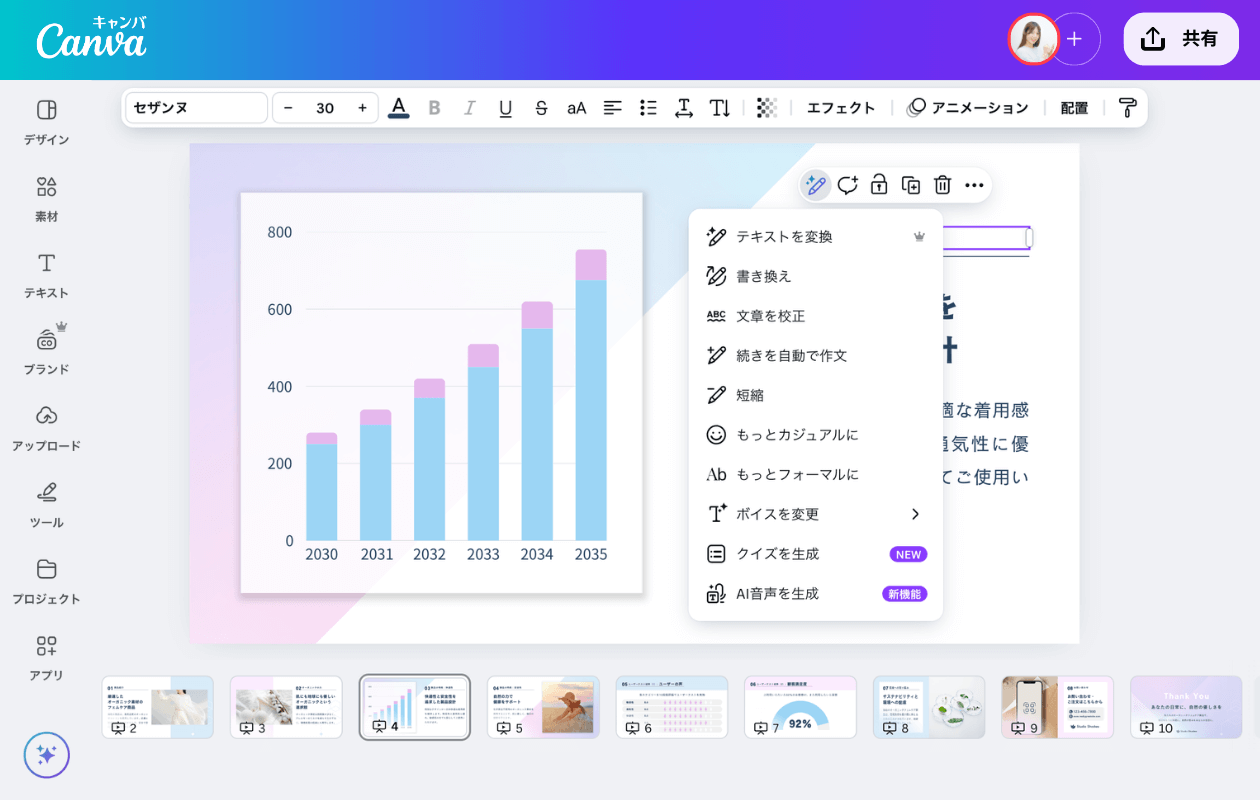Toggle strikethrough formatting
Viewport: 1260px width, 800px height.
coord(541,108)
